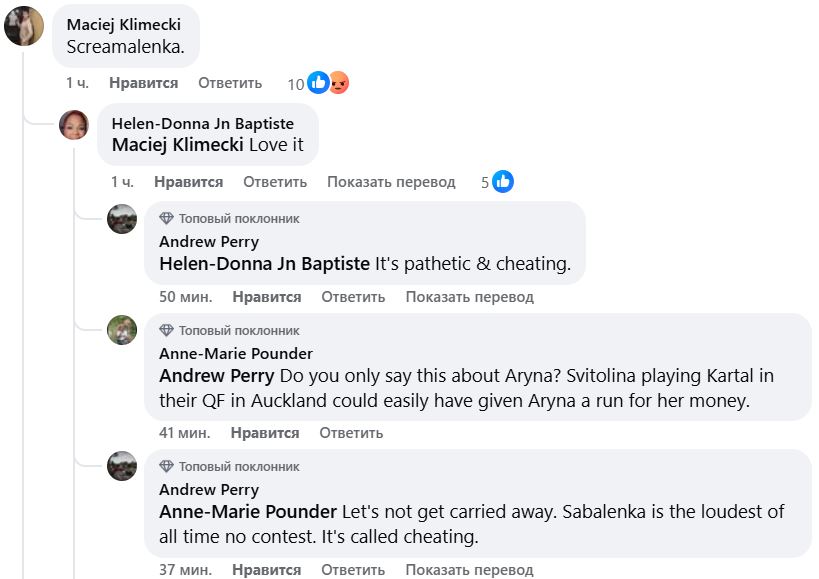The width and height of the screenshot is (819, 579).
Task: Show translation of Andrew Perry's pathetic comment
Action: (469, 297)
